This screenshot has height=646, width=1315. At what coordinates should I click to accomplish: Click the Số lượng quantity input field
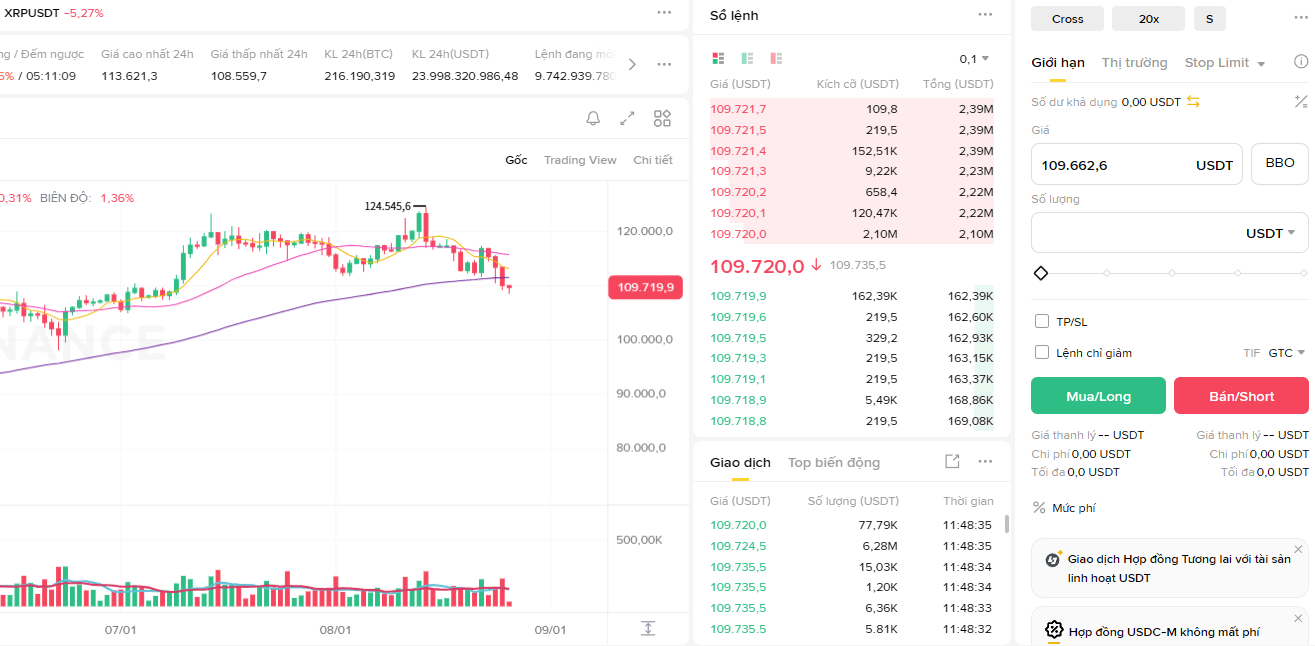pyautogui.click(x=1169, y=233)
